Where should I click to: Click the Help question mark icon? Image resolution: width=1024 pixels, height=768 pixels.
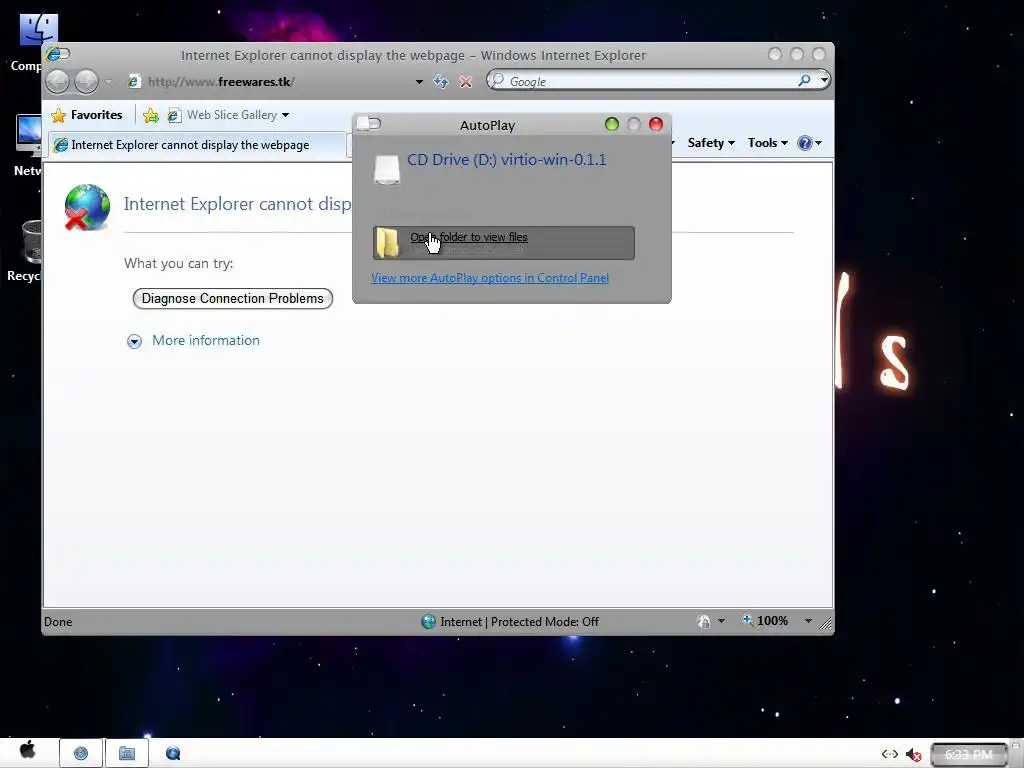coord(805,143)
